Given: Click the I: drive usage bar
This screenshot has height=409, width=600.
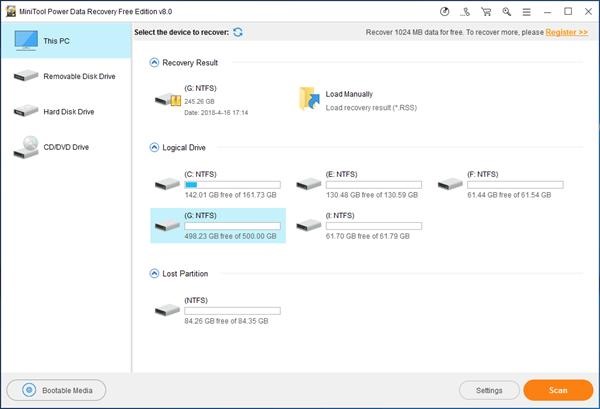Looking at the screenshot, I should tap(374, 226).
